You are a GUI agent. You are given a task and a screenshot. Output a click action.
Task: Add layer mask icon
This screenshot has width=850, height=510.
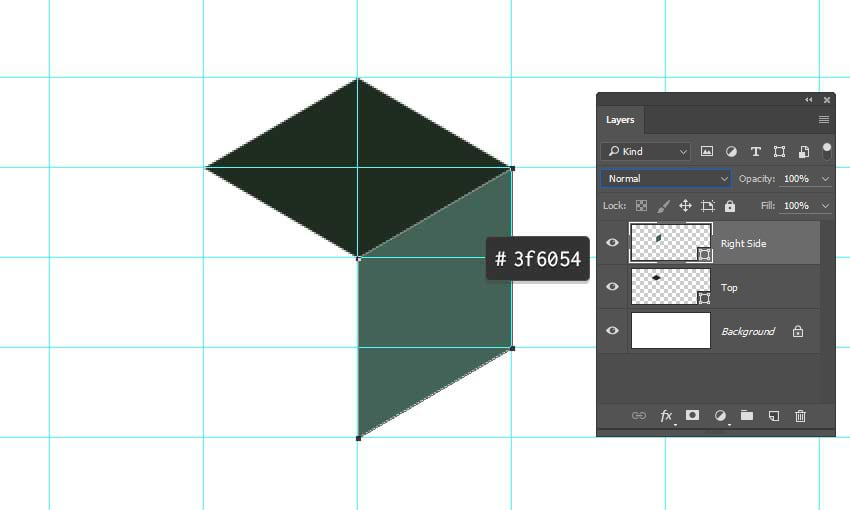point(692,415)
